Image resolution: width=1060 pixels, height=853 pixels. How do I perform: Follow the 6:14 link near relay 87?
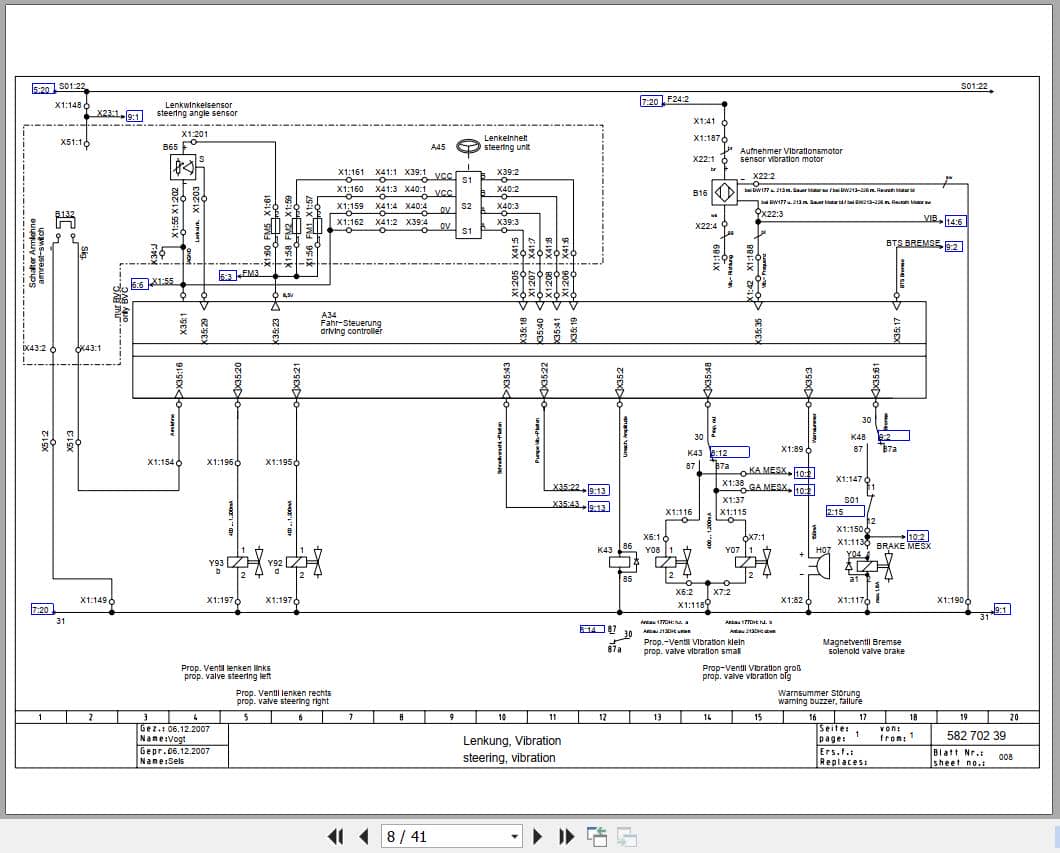(592, 629)
